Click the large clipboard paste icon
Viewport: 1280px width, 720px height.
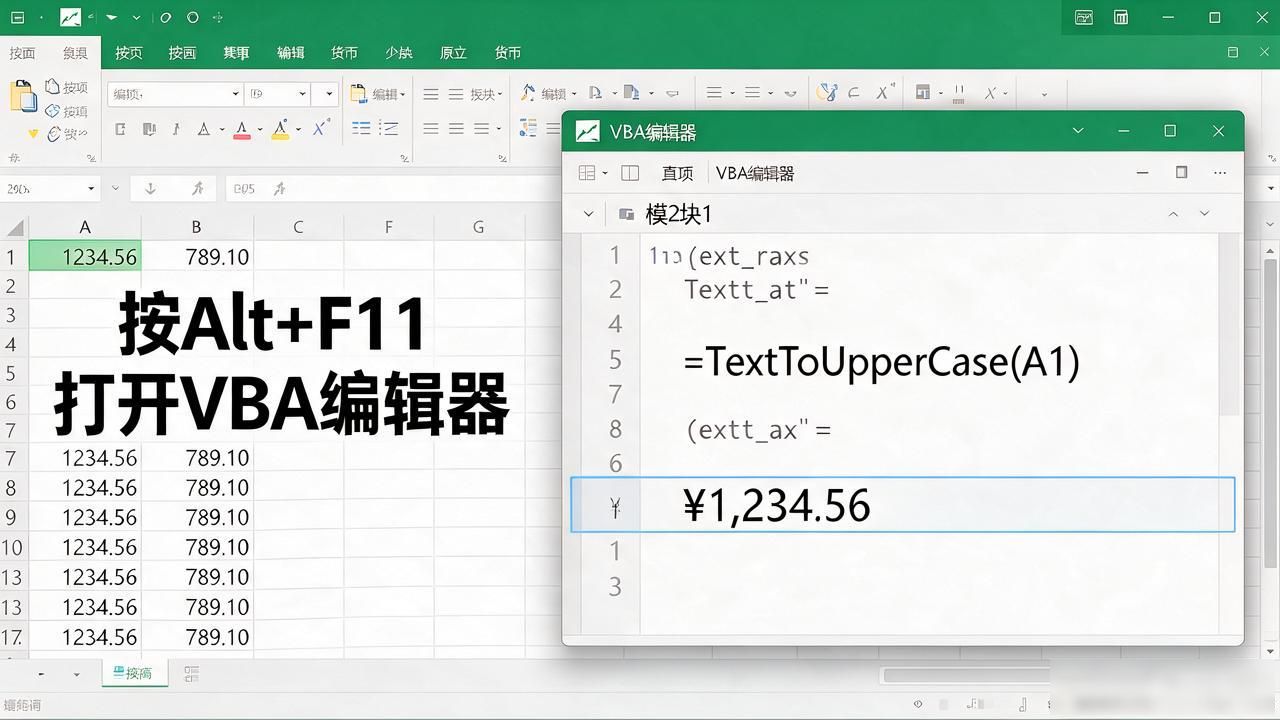[x=22, y=97]
